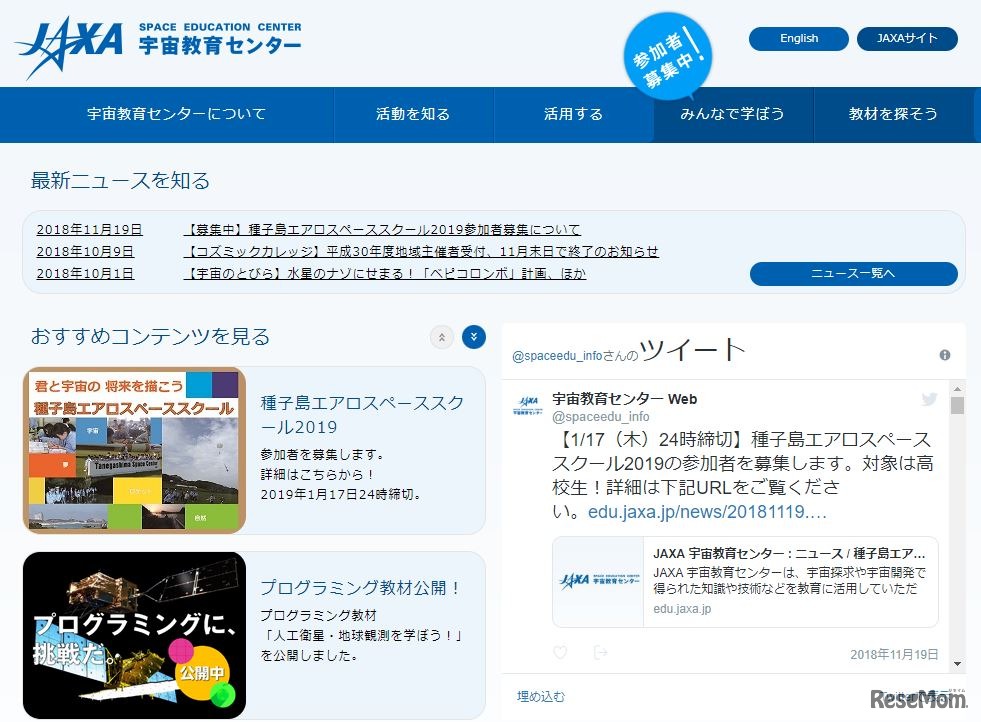Viewport: 981px width, 722px height.
Task: Click the Twitter bird icon in the tweet widget
Action: pos(930,399)
